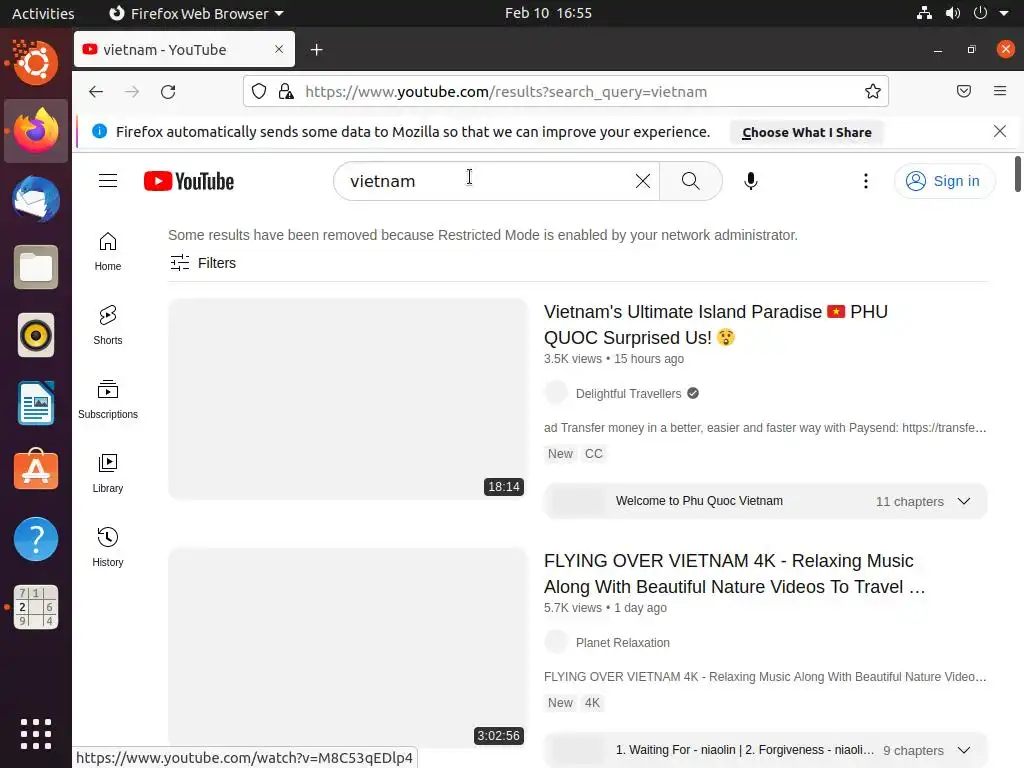The height and width of the screenshot is (768, 1024).
Task: Close the vietnam - YouTube tab
Action: [279, 49]
